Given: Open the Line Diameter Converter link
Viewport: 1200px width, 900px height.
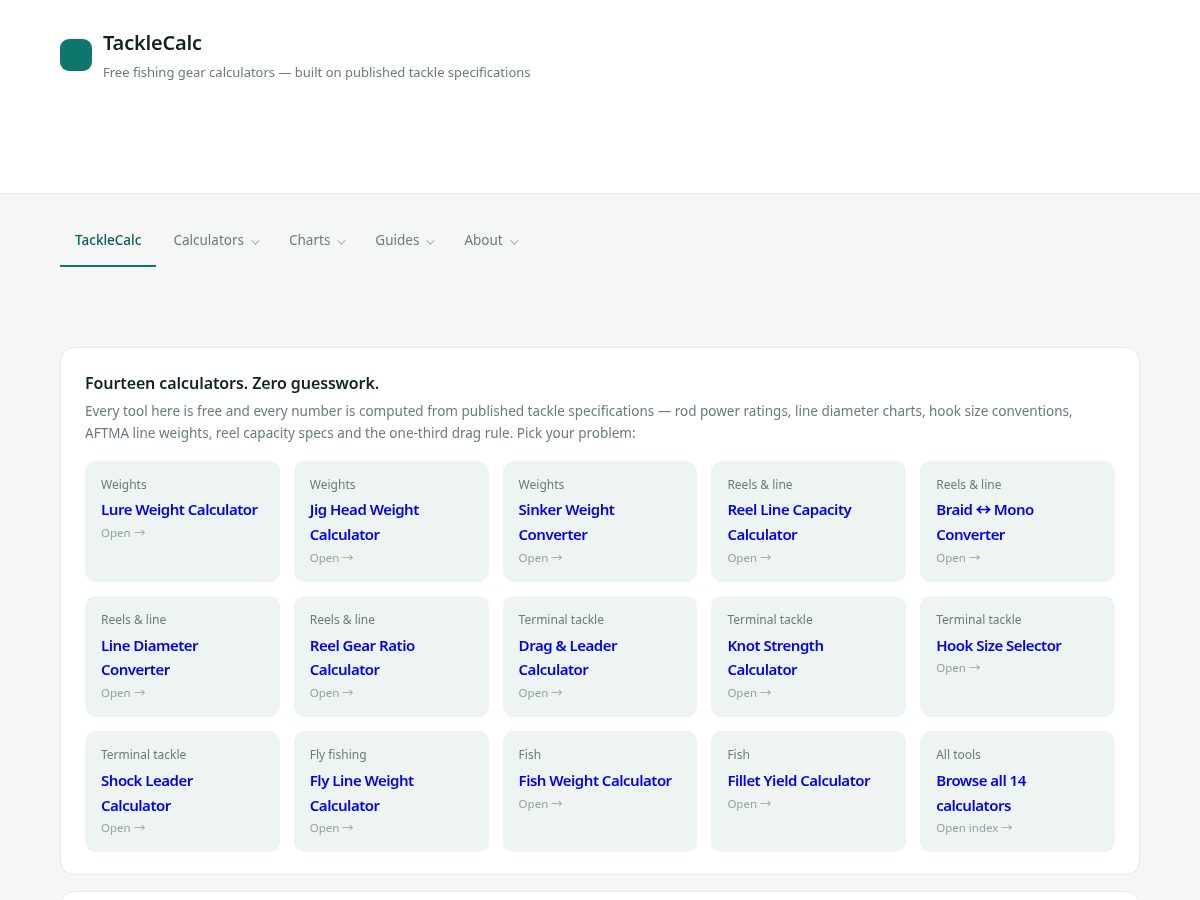Looking at the screenshot, I should point(149,658).
